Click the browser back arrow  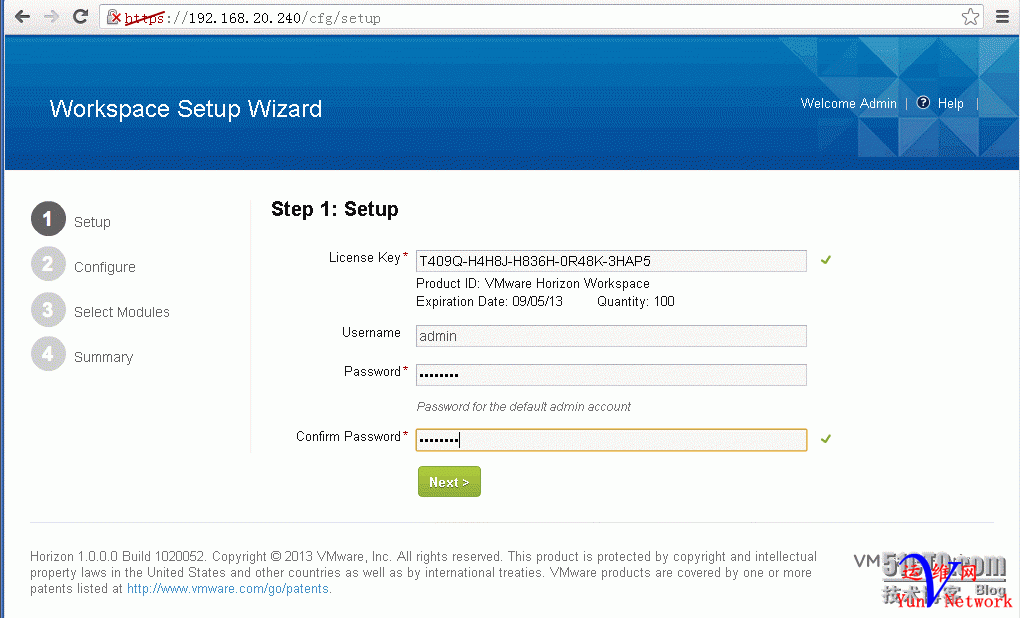[22, 17]
